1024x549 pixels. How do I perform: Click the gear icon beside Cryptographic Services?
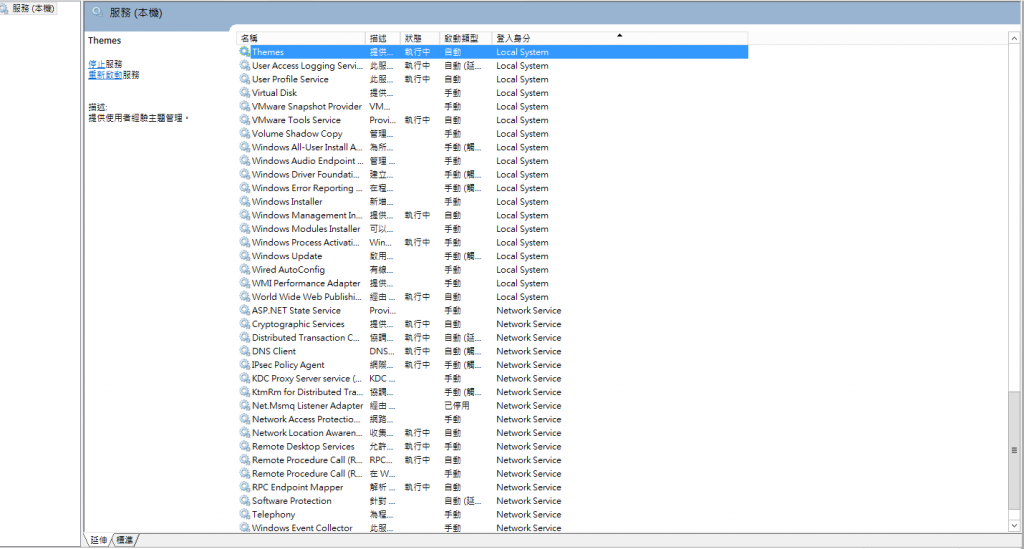click(245, 324)
